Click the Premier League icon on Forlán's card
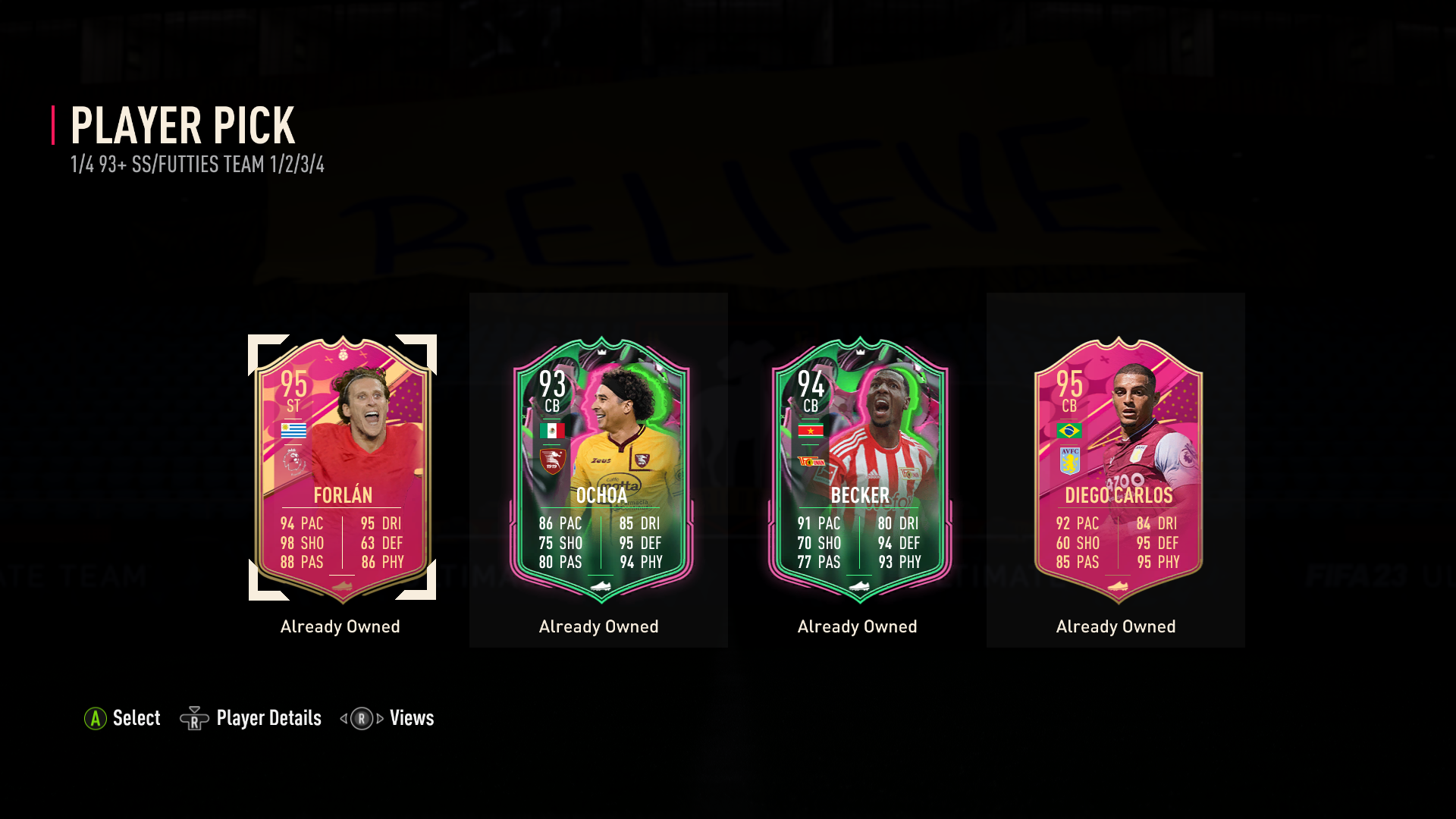Viewport: 1456px width, 819px height. coord(293,460)
